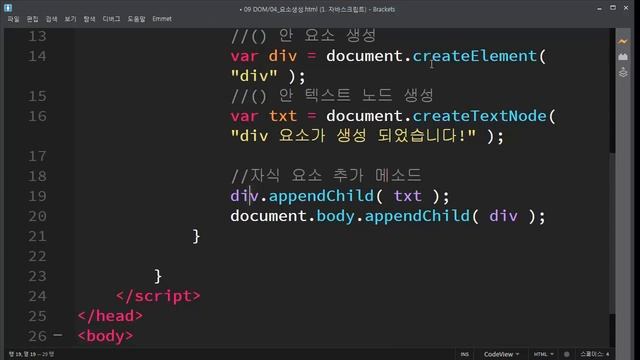Click the txt argument on line 19
The height and width of the screenshot is (360, 640).
407,196
